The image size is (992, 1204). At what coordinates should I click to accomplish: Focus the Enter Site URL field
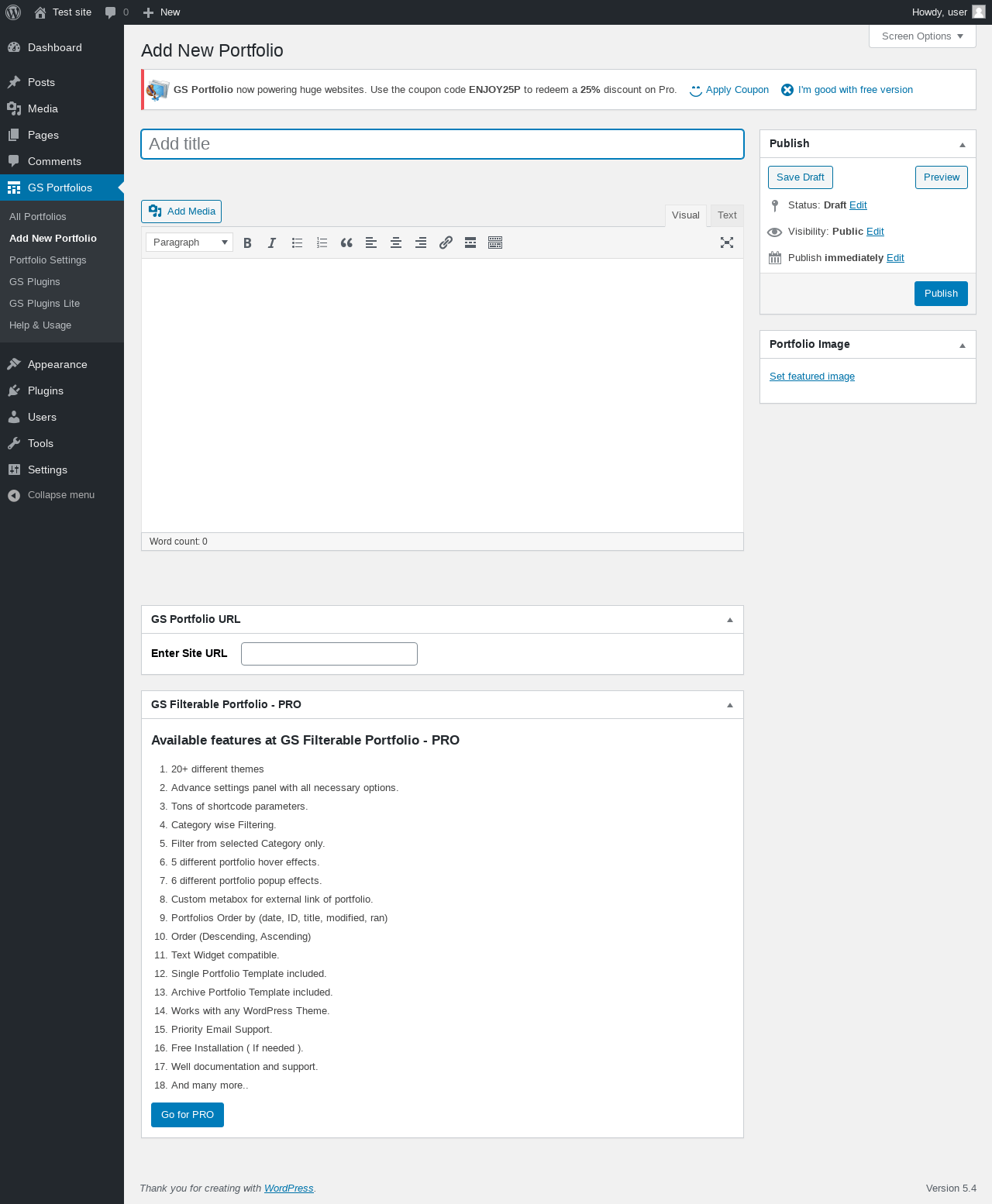pos(329,654)
